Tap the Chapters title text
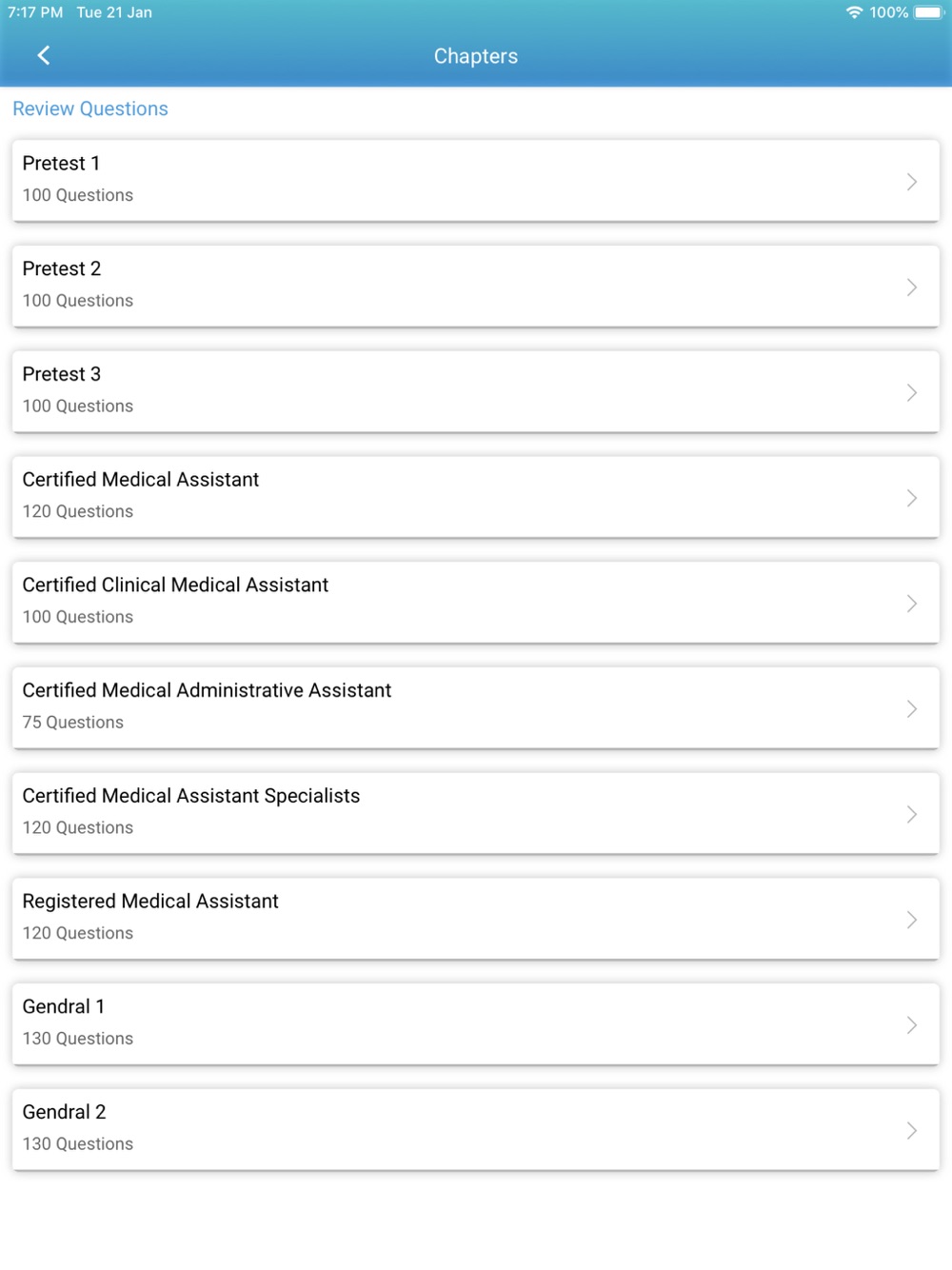 pyautogui.click(x=476, y=56)
